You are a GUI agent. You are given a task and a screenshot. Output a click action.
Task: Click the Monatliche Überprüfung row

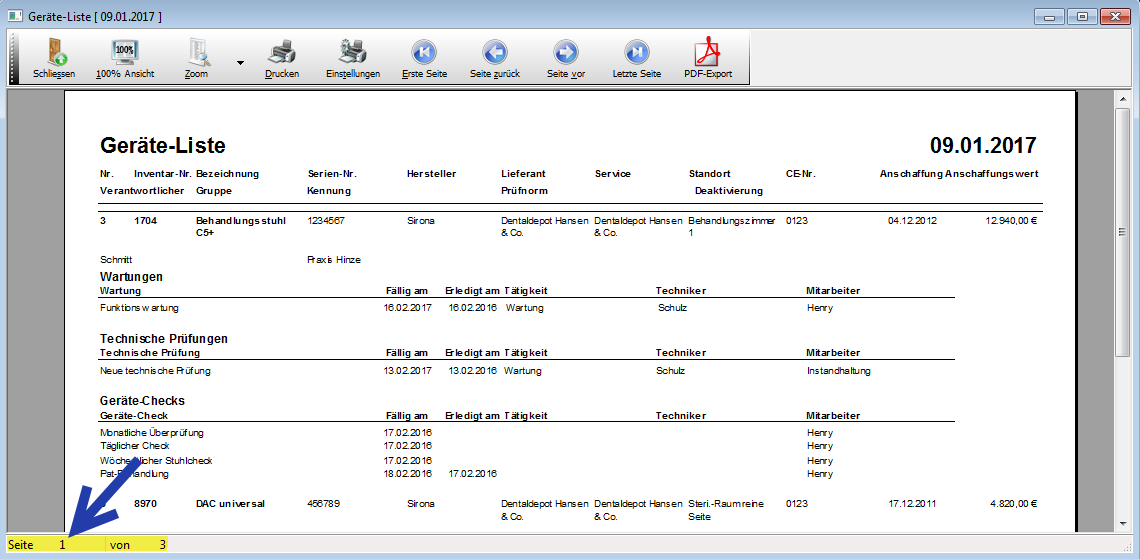coord(526,433)
